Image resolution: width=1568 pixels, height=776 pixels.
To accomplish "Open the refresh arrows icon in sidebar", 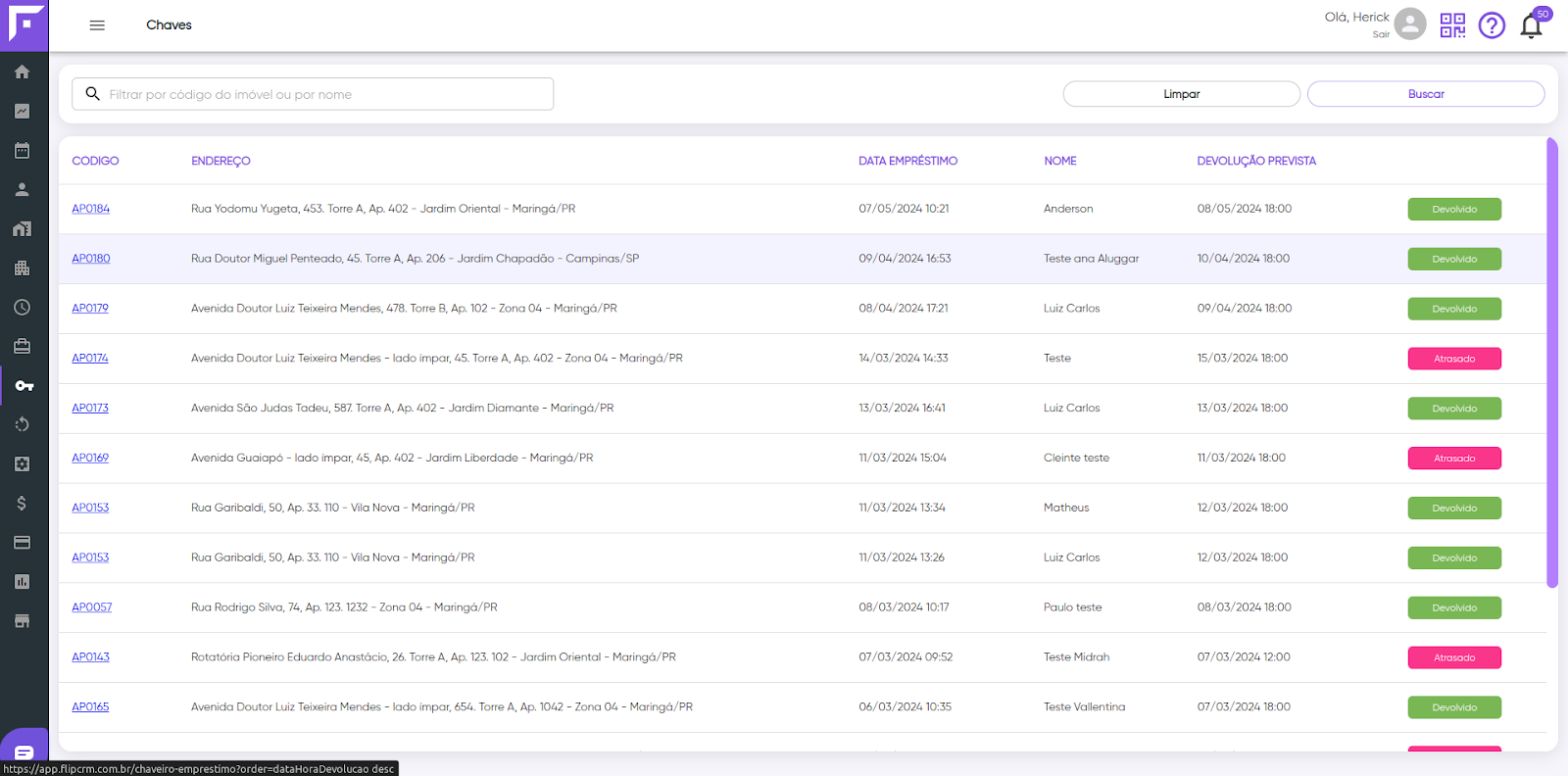I will pyautogui.click(x=23, y=424).
